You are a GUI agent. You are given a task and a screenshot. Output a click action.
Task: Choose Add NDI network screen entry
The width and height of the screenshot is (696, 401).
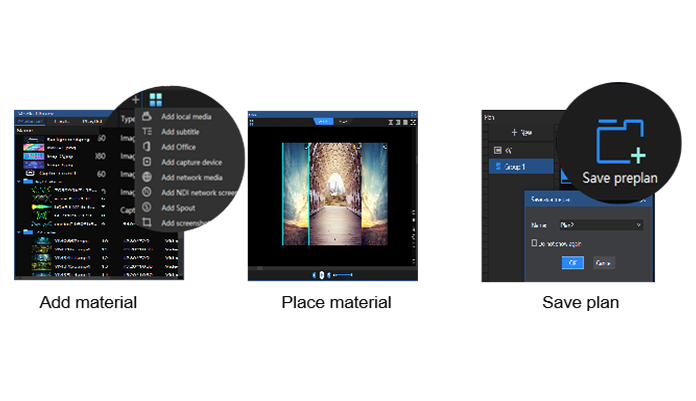[198, 193]
